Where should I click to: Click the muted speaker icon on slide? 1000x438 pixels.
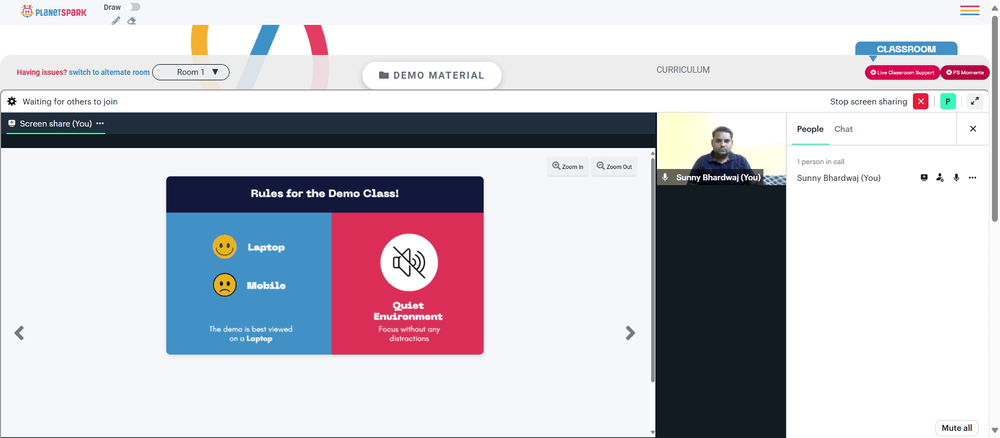(x=409, y=262)
